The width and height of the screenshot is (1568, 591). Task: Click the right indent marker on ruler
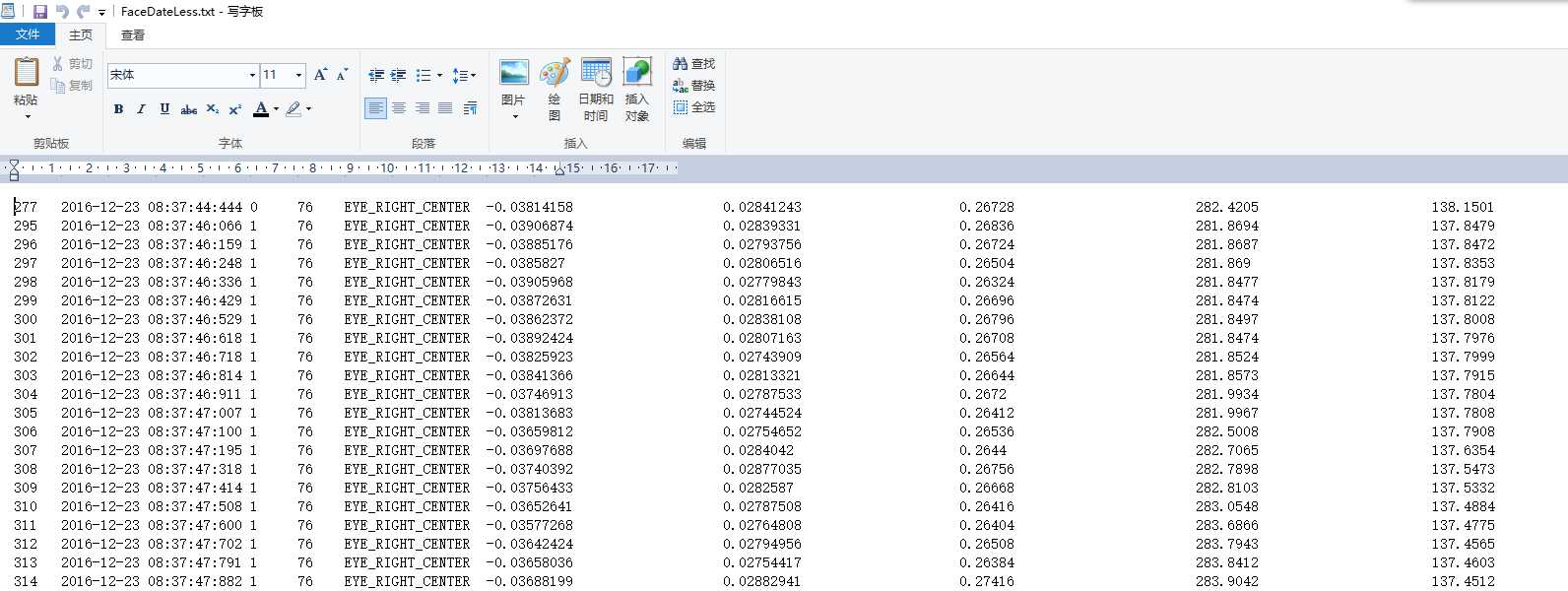click(559, 171)
